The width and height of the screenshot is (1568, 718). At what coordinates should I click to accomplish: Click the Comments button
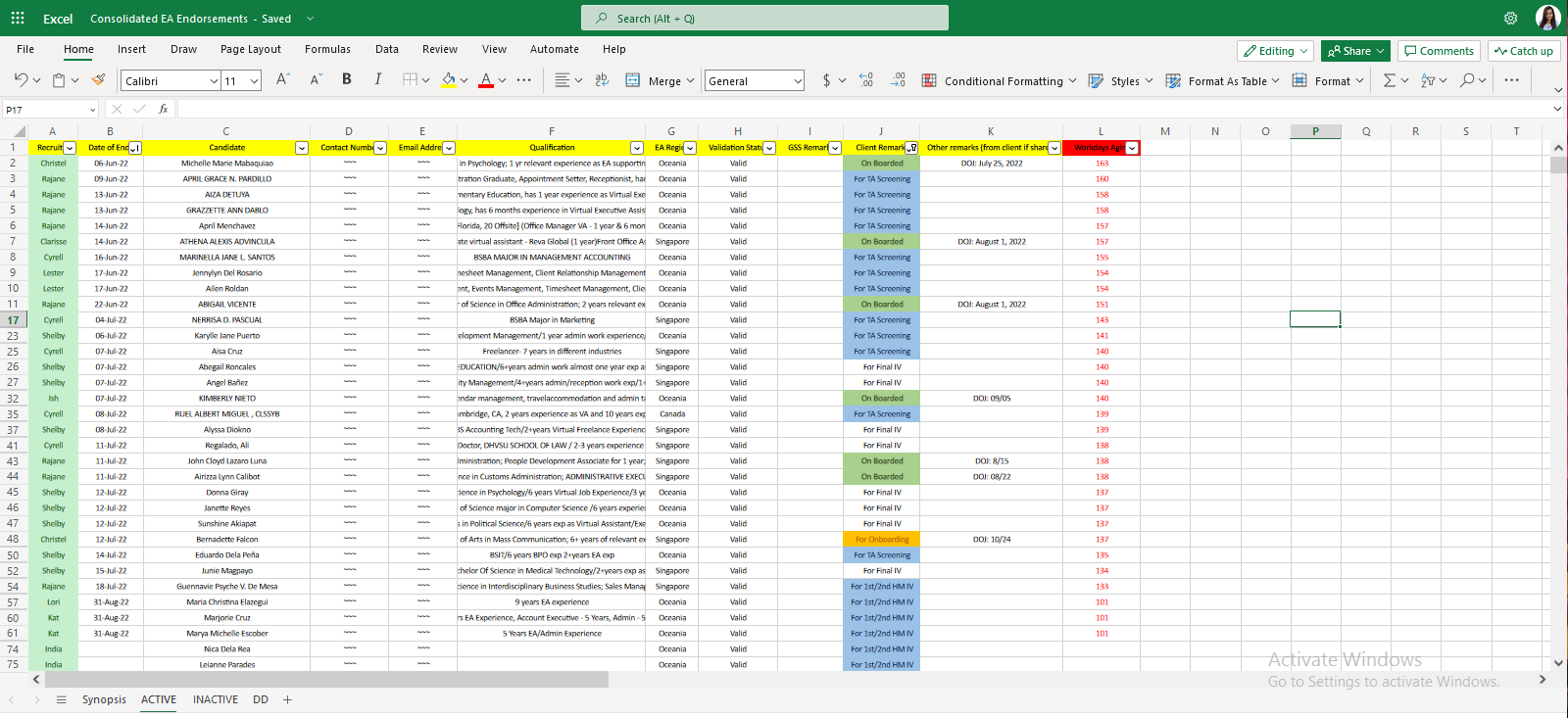[x=1438, y=51]
